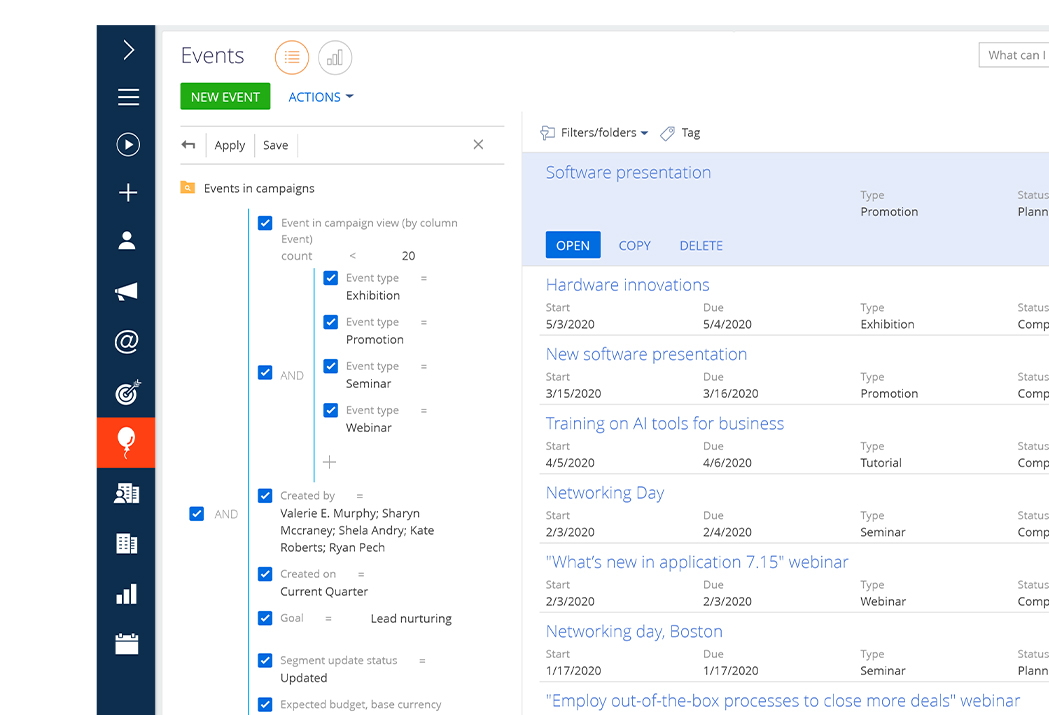Click the plus quick-add icon in sidebar

127,193
